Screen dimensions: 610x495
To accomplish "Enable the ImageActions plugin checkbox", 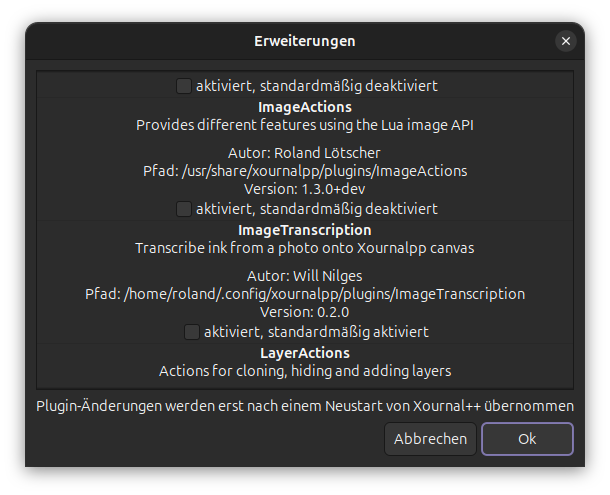I will pos(184,209).
